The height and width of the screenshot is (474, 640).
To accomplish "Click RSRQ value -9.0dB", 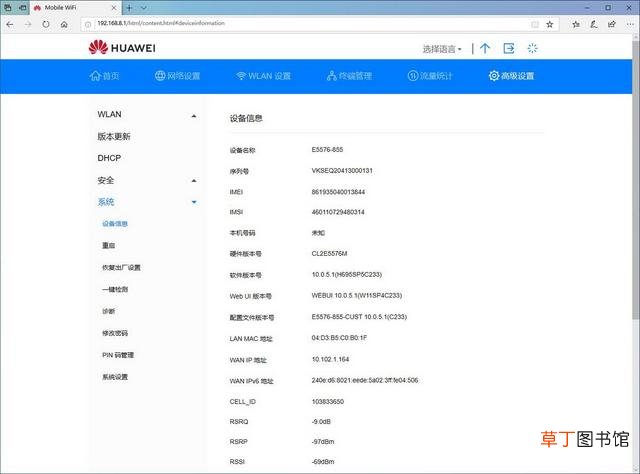I will [321, 422].
